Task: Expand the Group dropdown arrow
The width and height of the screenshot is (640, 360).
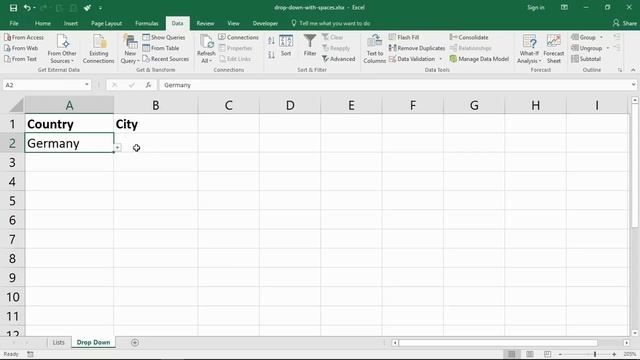Action: tap(601, 37)
